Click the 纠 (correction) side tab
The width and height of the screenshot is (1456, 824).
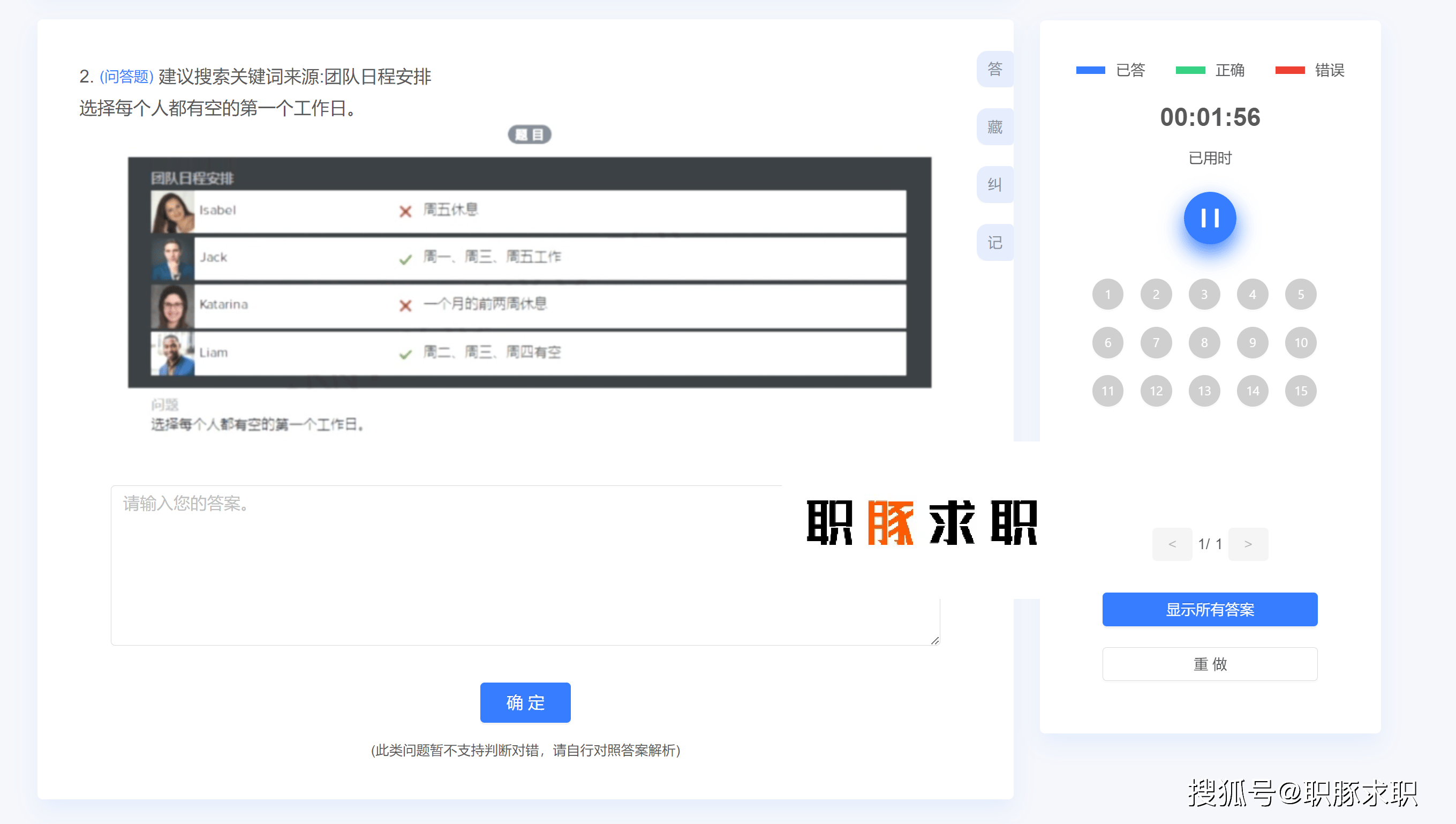tap(994, 184)
